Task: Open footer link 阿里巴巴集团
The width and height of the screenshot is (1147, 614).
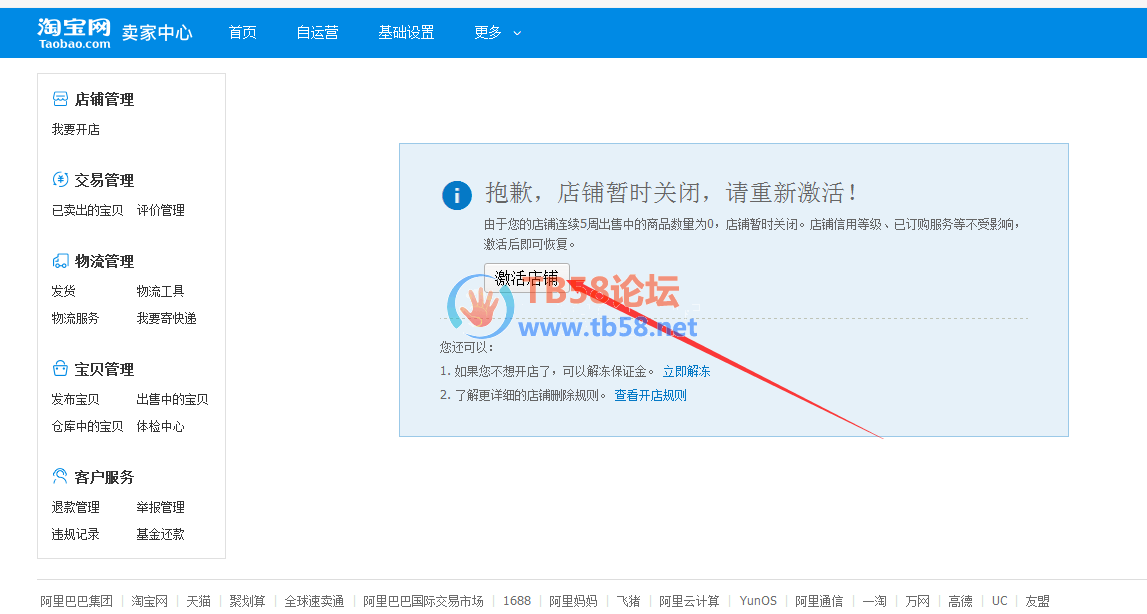Action: click(x=76, y=601)
